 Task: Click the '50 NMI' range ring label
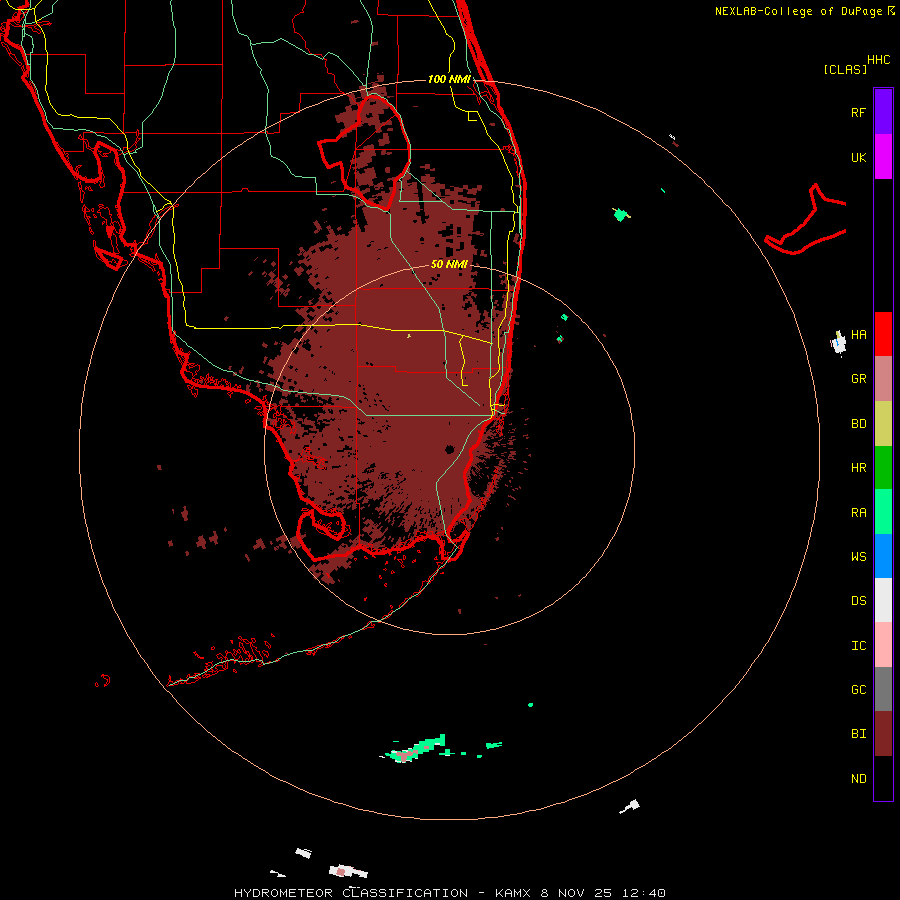(x=449, y=264)
